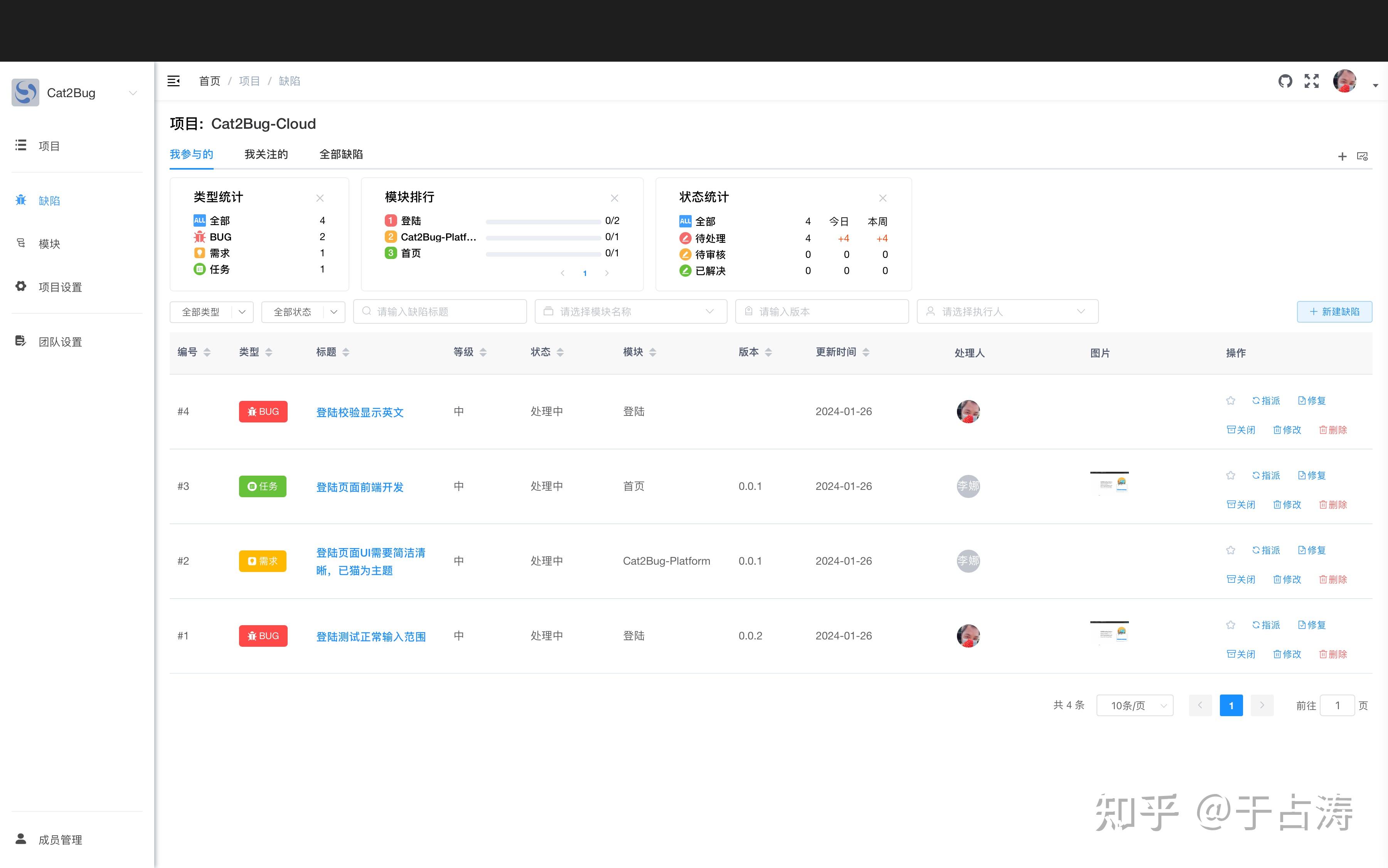Star defect #4 as favorite
Image resolution: width=1388 pixels, height=868 pixels.
click(x=1230, y=400)
